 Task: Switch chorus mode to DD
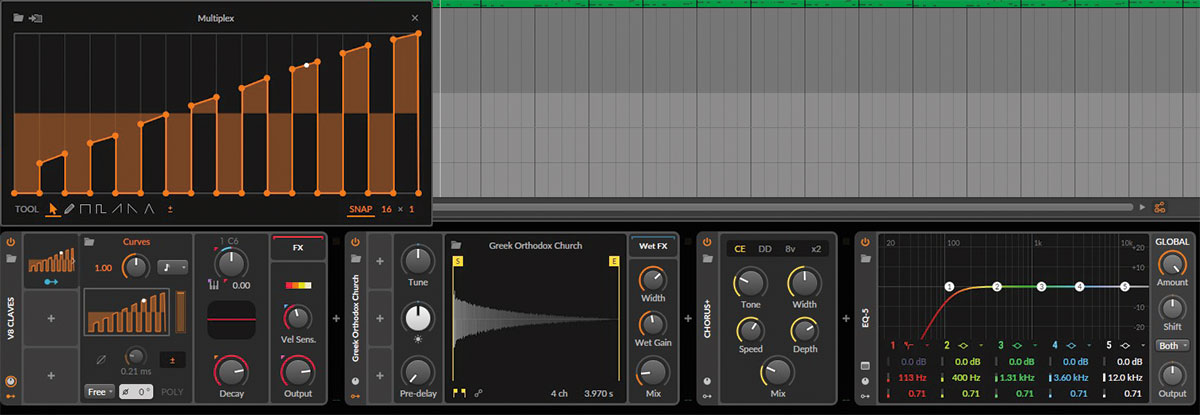(x=764, y=249)
